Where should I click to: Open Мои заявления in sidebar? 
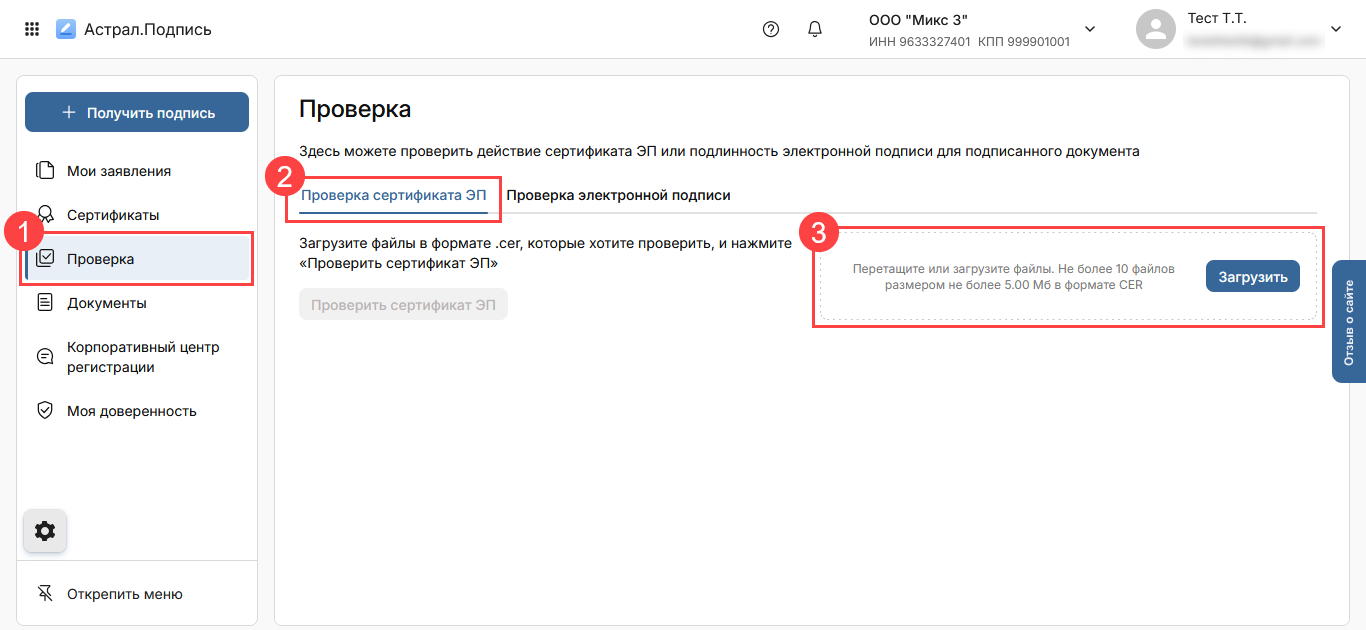(x=118, y=171)
